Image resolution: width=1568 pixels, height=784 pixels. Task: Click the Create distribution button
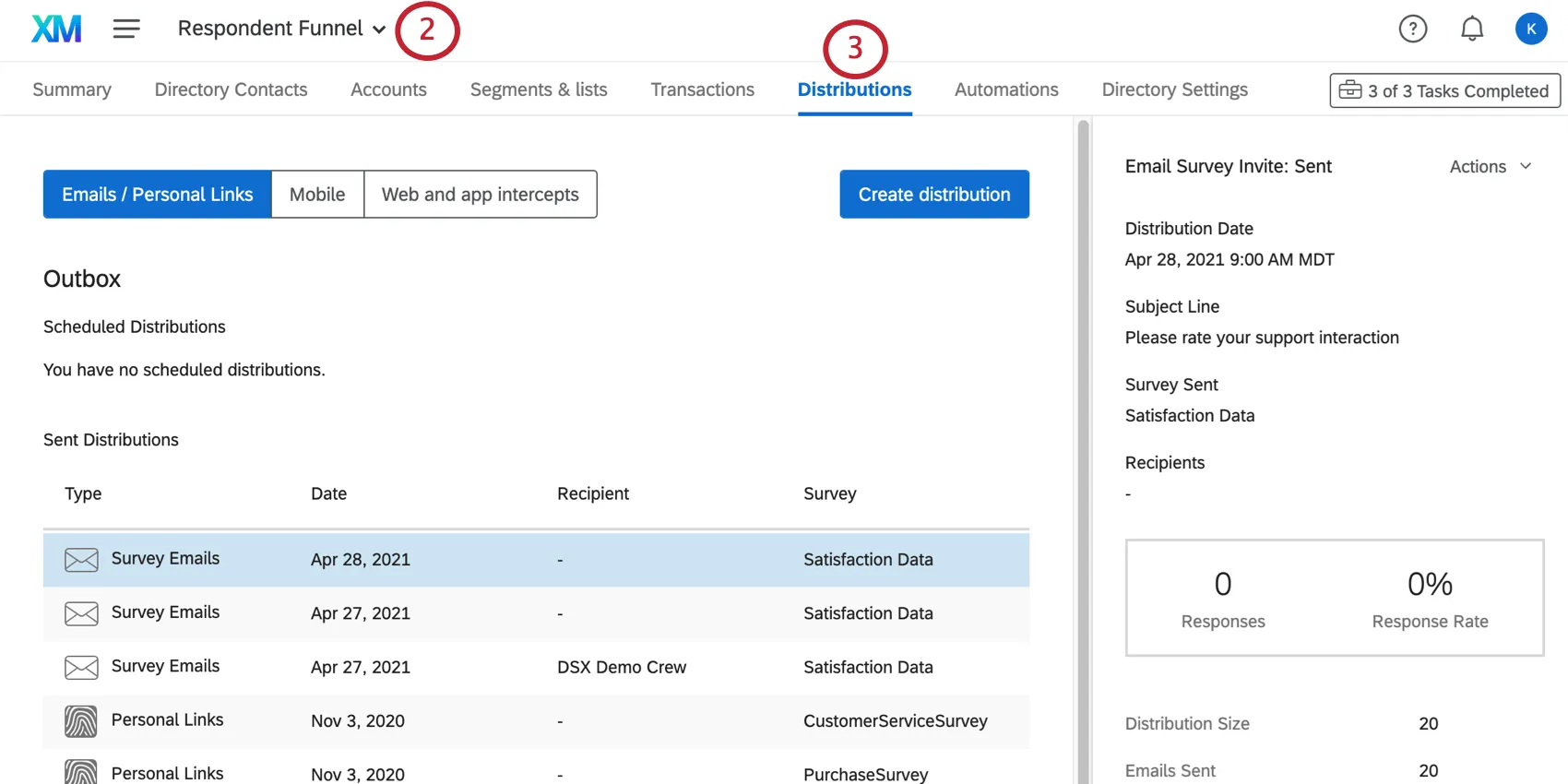click(933, 195)
